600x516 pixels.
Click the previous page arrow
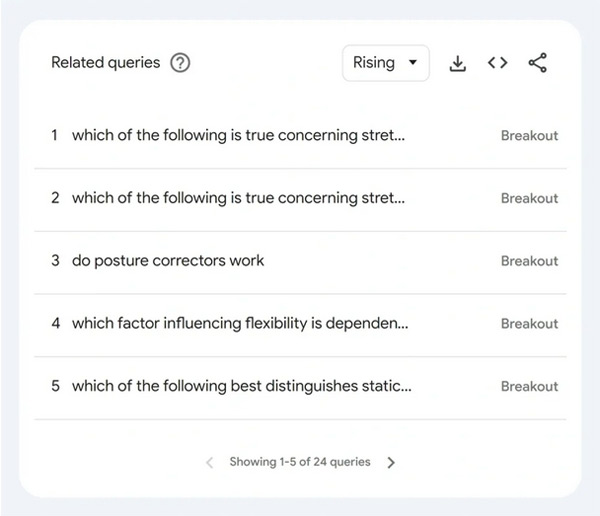(209, 462)
